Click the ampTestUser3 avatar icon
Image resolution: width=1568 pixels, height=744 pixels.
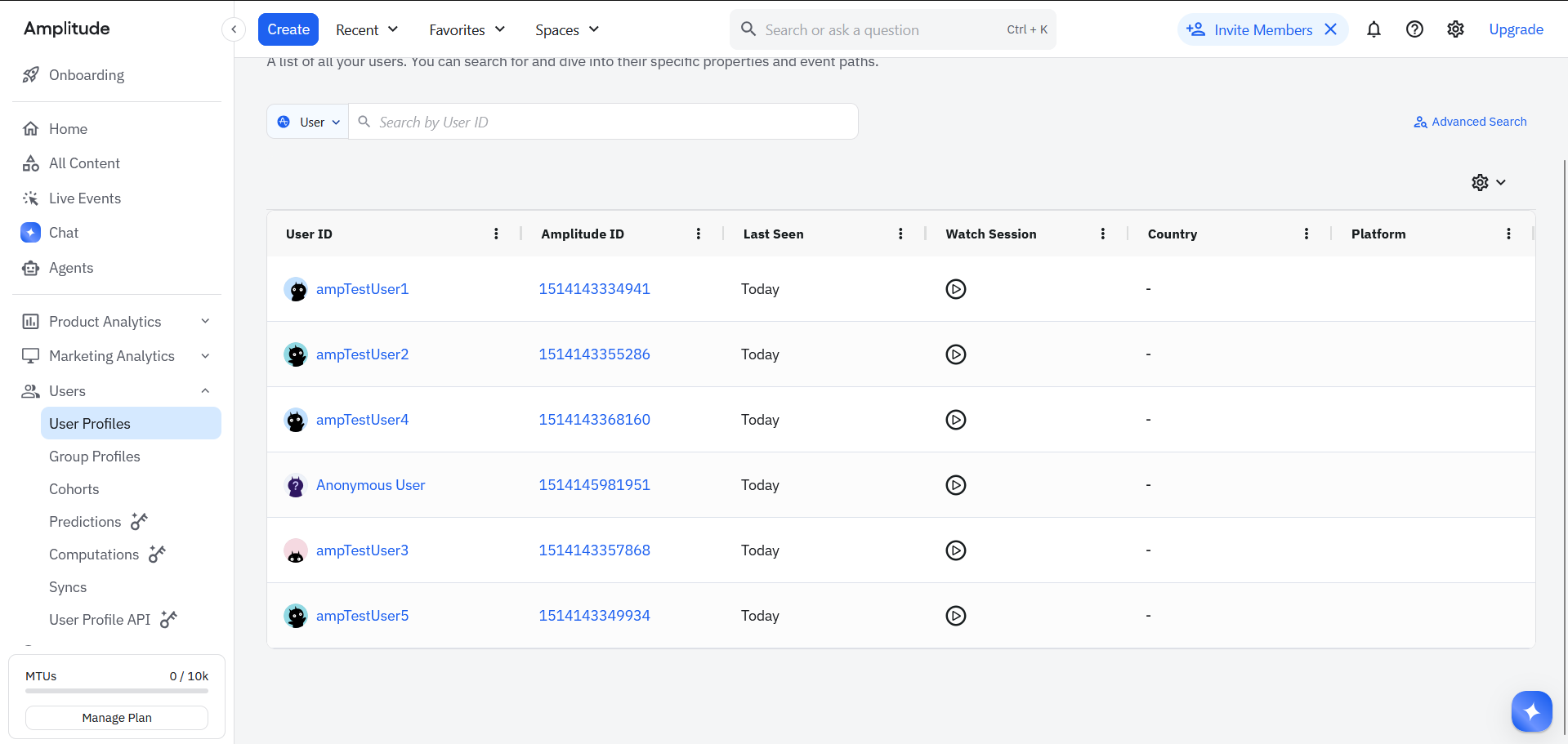click(296, 550)
